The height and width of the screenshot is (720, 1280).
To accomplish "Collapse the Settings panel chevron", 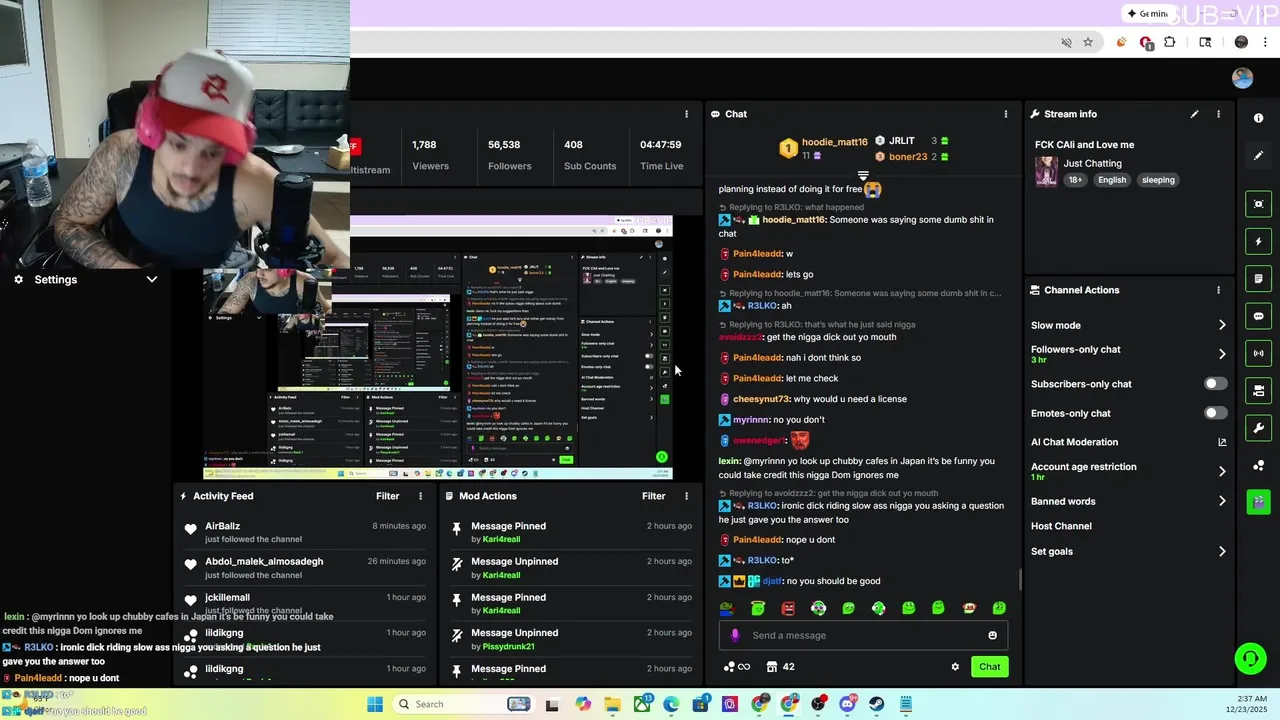I will tap(152, 280).
